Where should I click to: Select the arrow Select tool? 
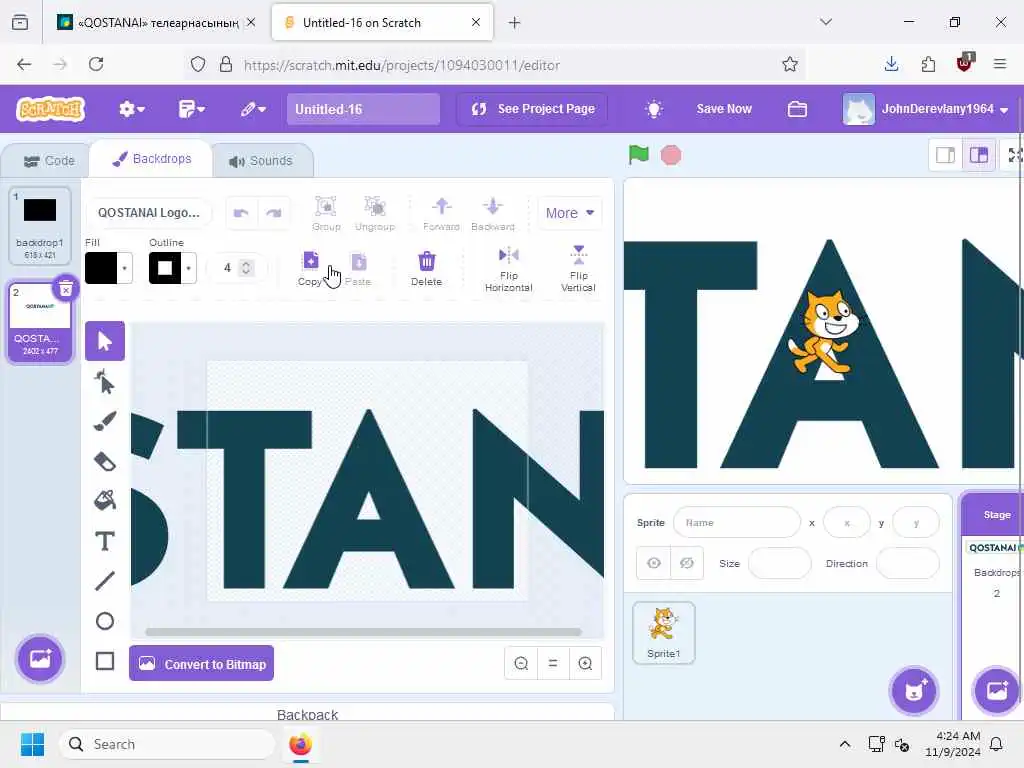(104, 341)
